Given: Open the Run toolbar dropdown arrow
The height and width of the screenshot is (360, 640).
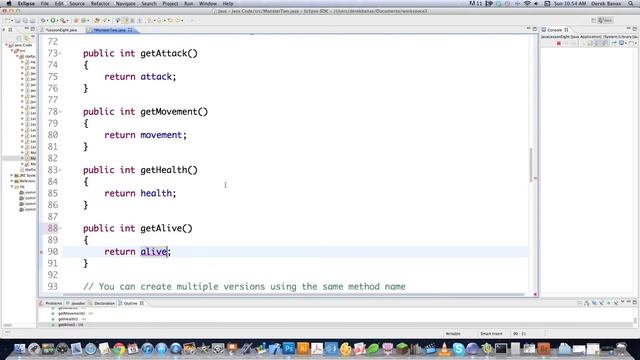Looking at the screenshot, I should point(58,20).
